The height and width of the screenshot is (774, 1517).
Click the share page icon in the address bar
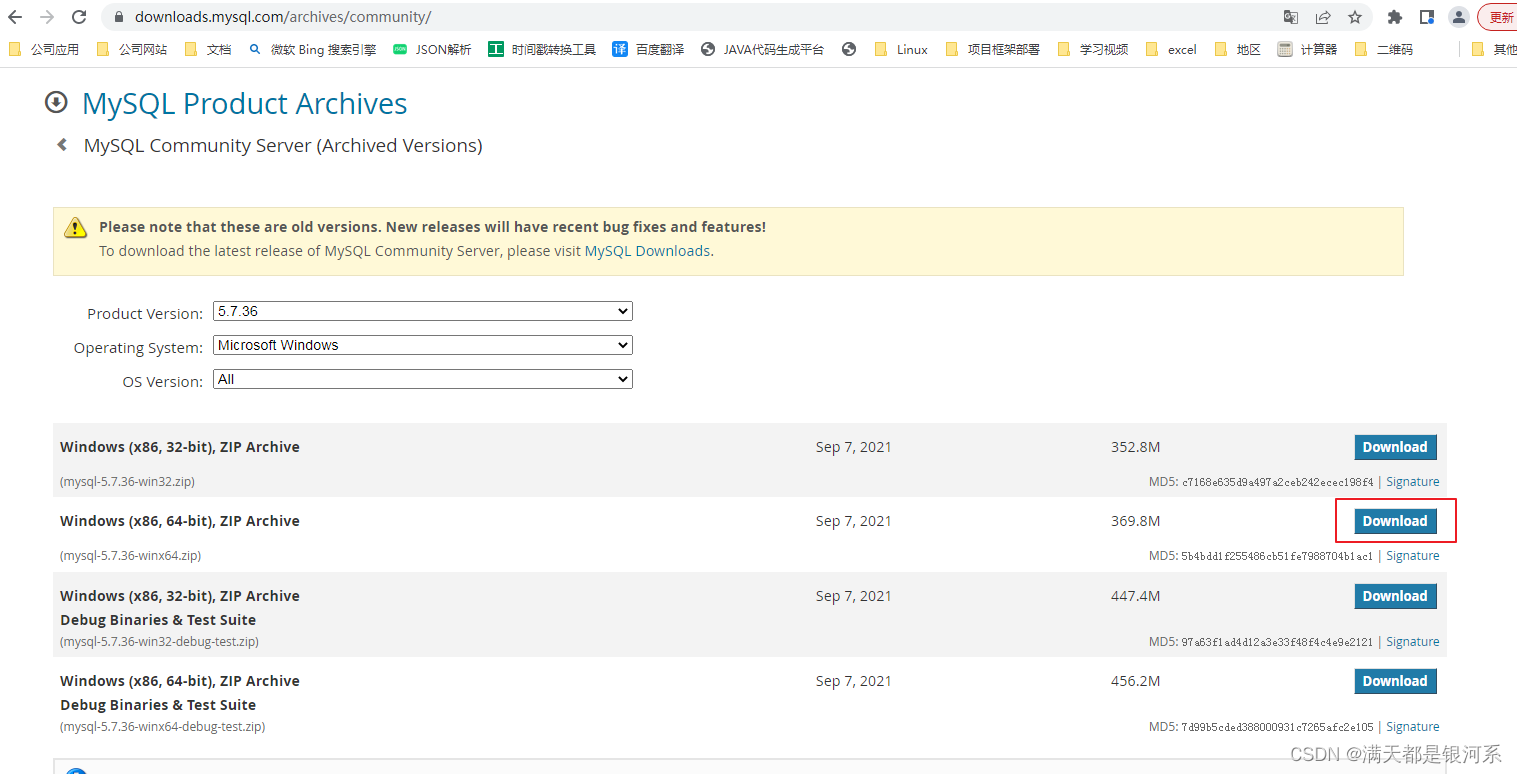[x=1323, y=17]
